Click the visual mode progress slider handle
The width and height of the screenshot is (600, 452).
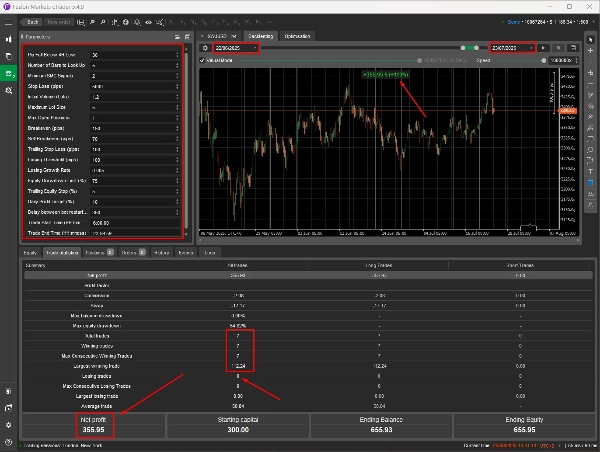tap(419, 60)
